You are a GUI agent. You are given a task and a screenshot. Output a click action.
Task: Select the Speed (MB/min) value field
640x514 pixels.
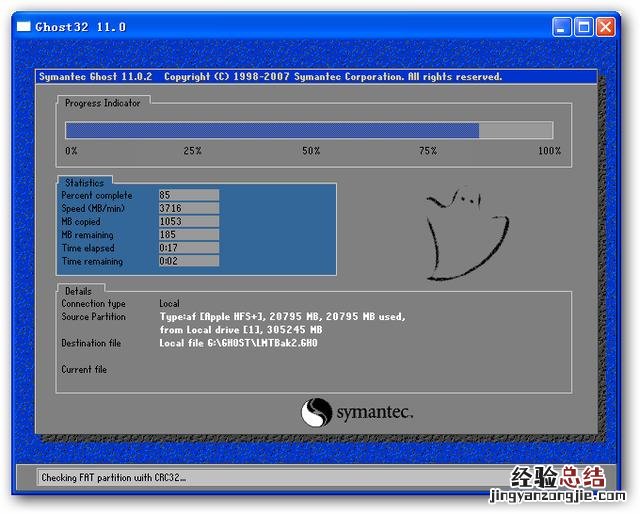(x=188, y=208)
